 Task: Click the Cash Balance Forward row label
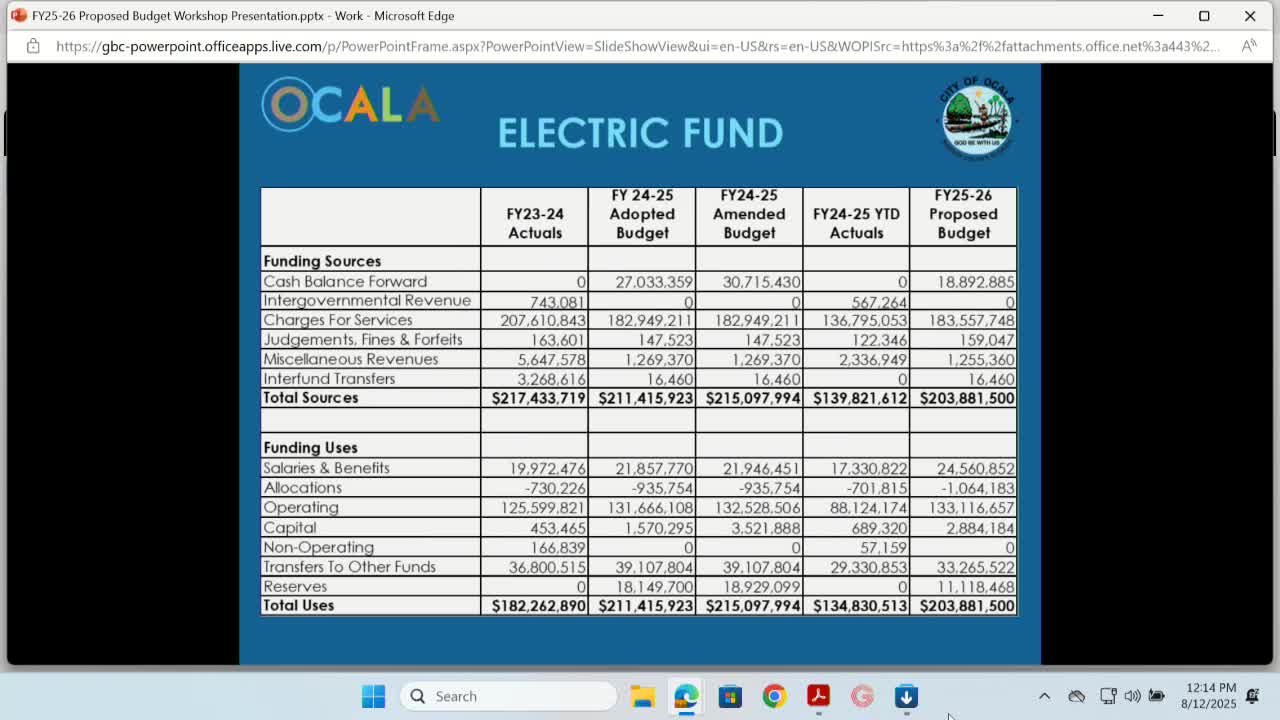point(345,282)
